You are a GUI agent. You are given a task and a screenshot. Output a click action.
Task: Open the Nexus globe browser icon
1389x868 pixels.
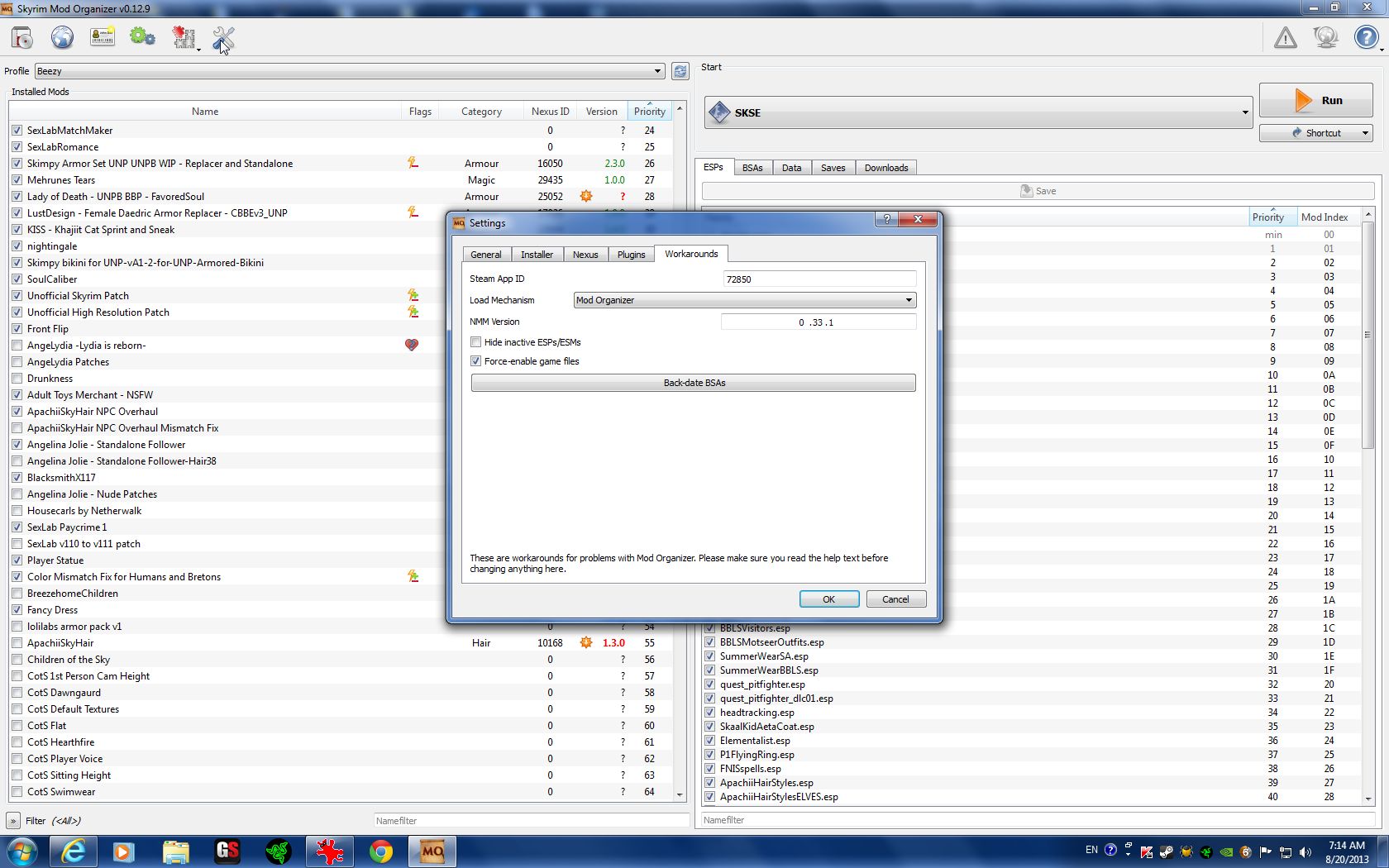point(62,38)
